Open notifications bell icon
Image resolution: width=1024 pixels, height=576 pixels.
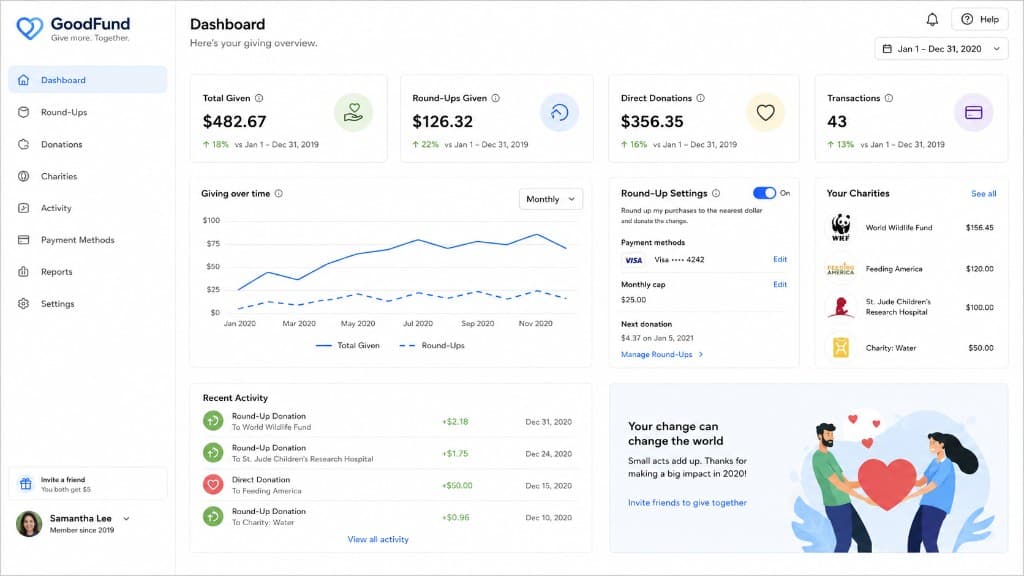[932, 20]
